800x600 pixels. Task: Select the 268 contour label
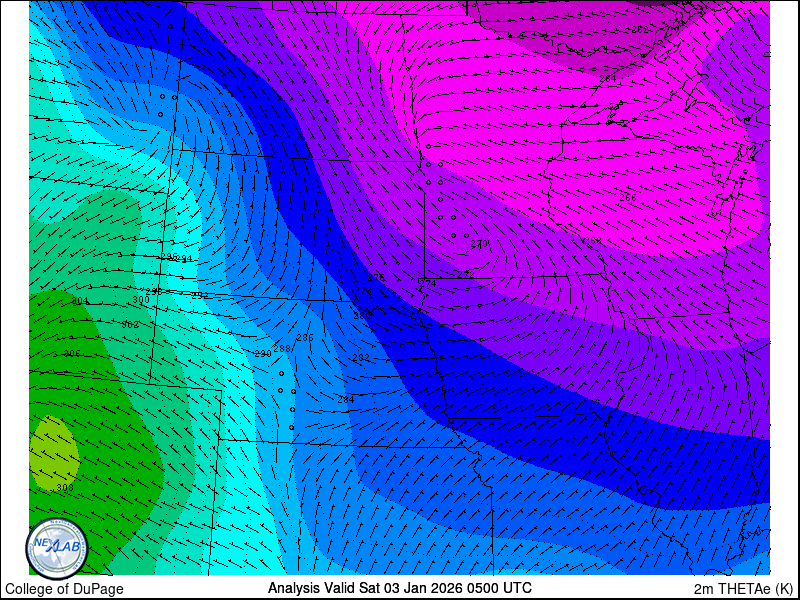tap(593, 240)
